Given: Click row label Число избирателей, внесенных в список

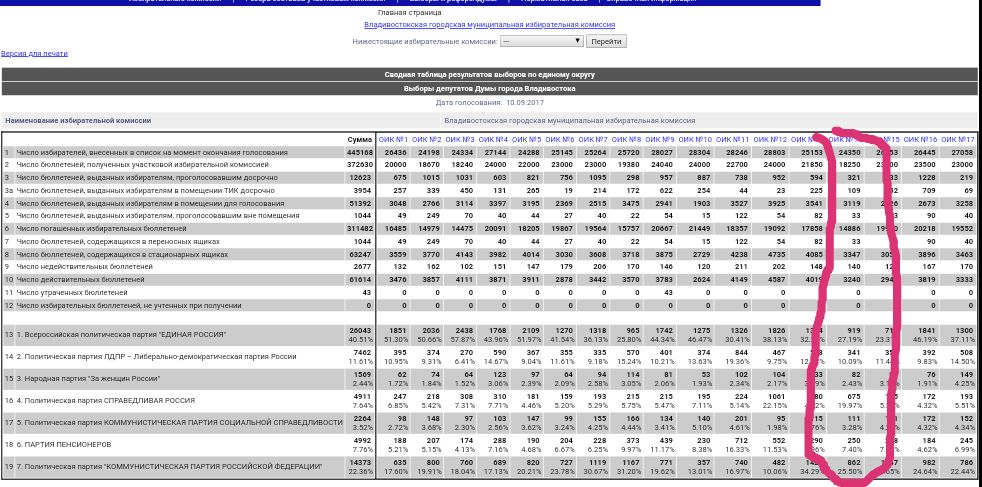Looking at the screenshot, I should [x=152, y=153].
